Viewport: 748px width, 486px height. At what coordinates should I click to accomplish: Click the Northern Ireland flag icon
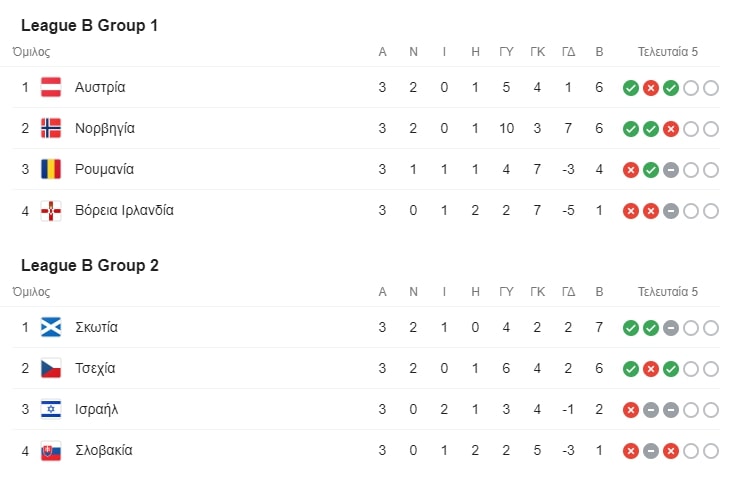pos(51,210)
